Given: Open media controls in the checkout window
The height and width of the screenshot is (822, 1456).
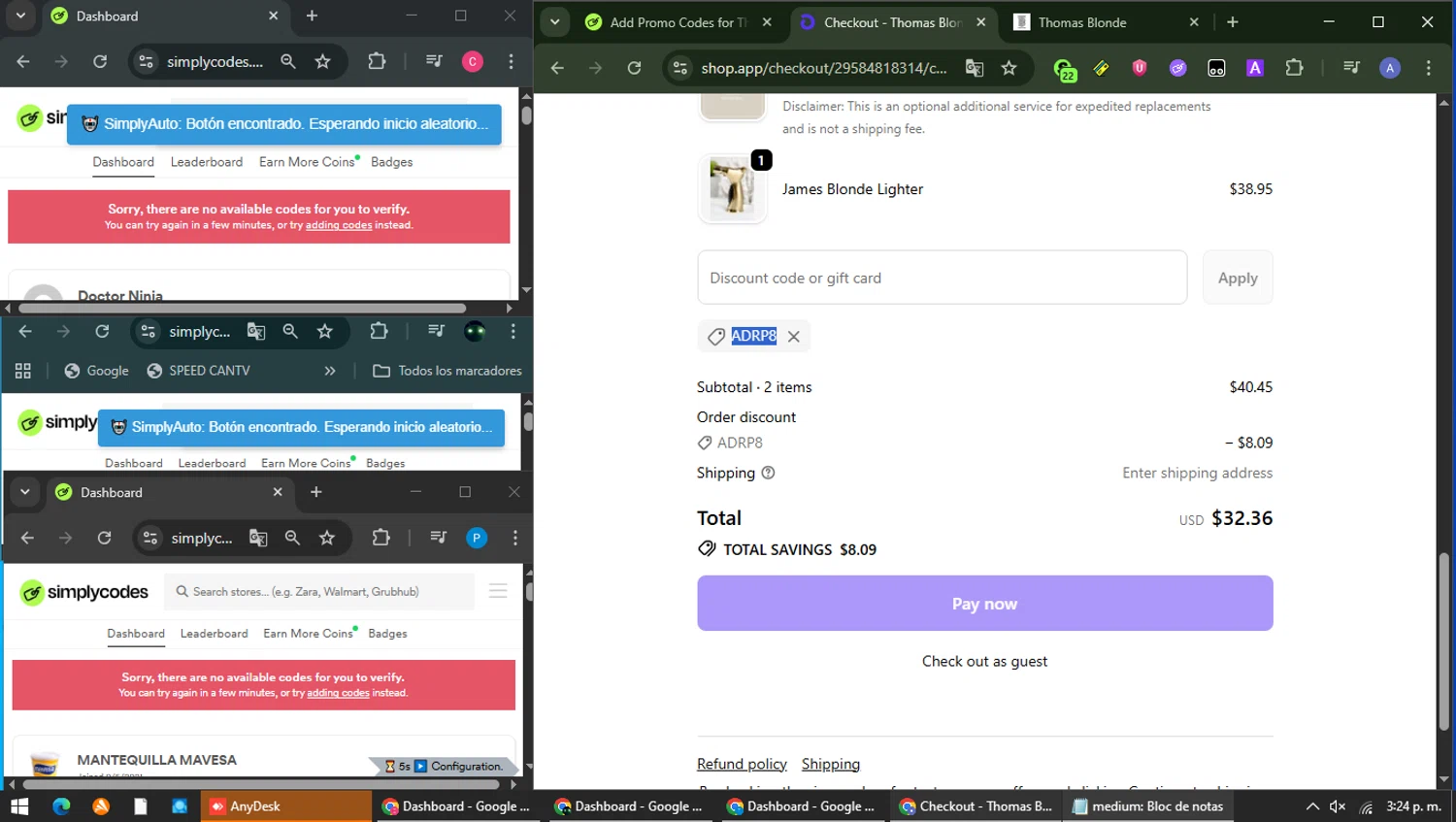Looking at the screenshot, I should click(1351, 68).
